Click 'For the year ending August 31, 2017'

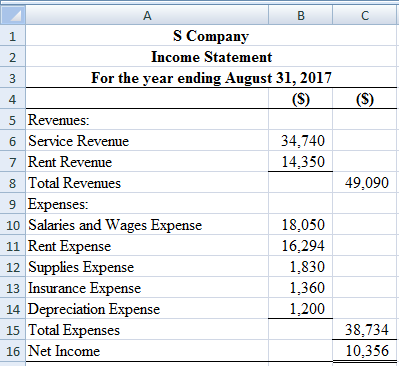pyautogui.click(x=211, y=78)
